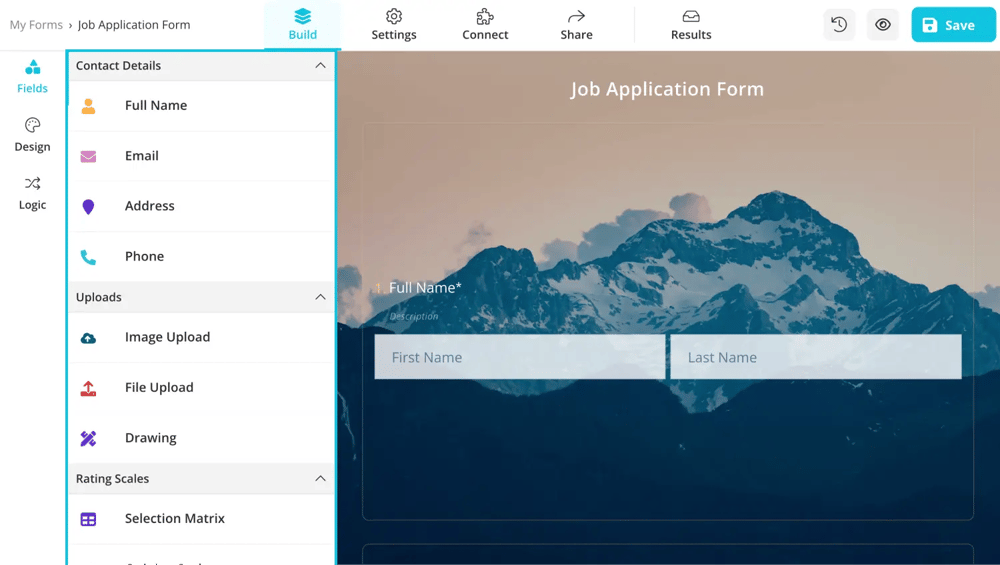The image size is (1000, 565).
Task: Add the Selection Matrix field label
Action: (x=175, y=518)
